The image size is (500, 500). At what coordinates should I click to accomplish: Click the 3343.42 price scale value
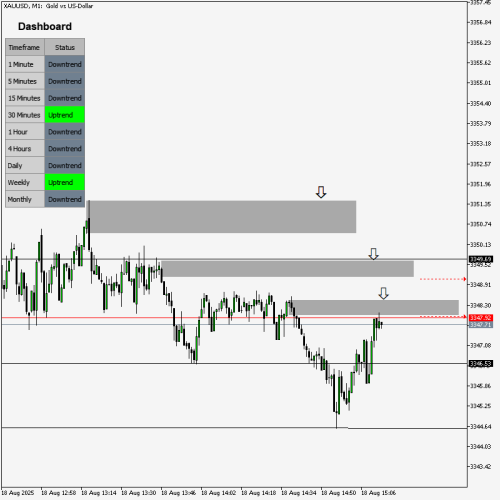[480, 466]
